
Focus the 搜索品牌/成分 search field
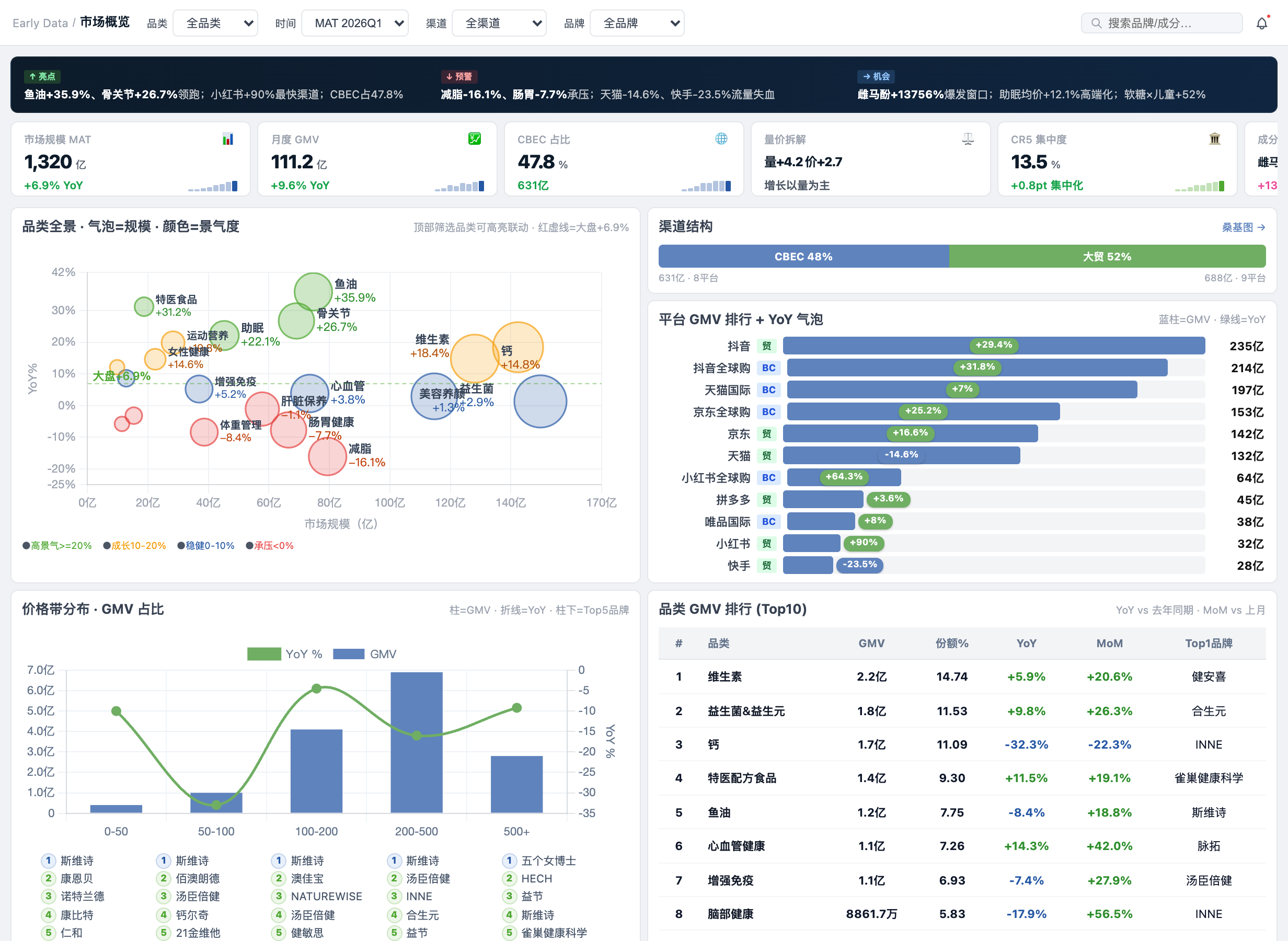click(1161, 24)
